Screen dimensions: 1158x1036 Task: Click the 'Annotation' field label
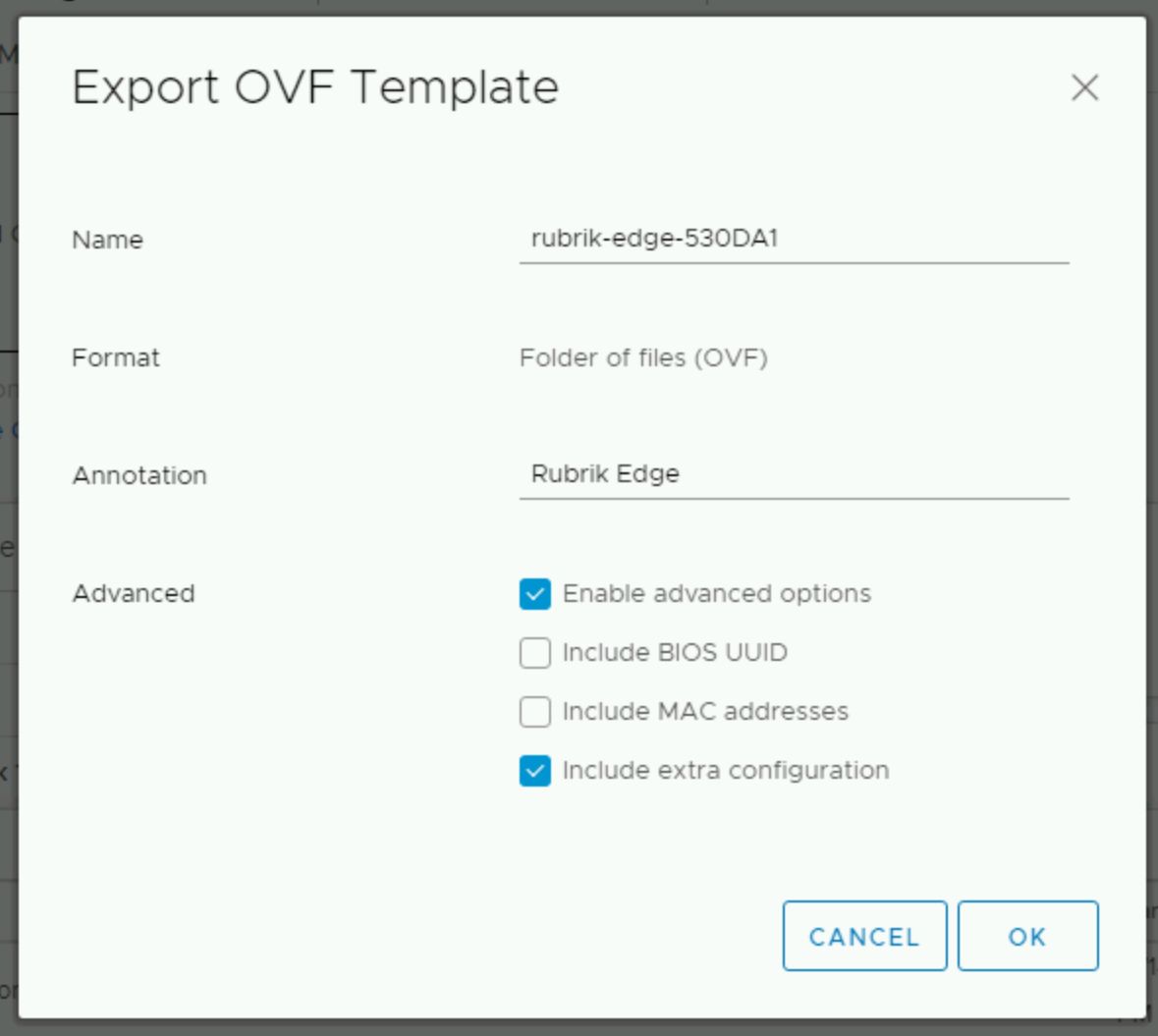tap(139, 475)
